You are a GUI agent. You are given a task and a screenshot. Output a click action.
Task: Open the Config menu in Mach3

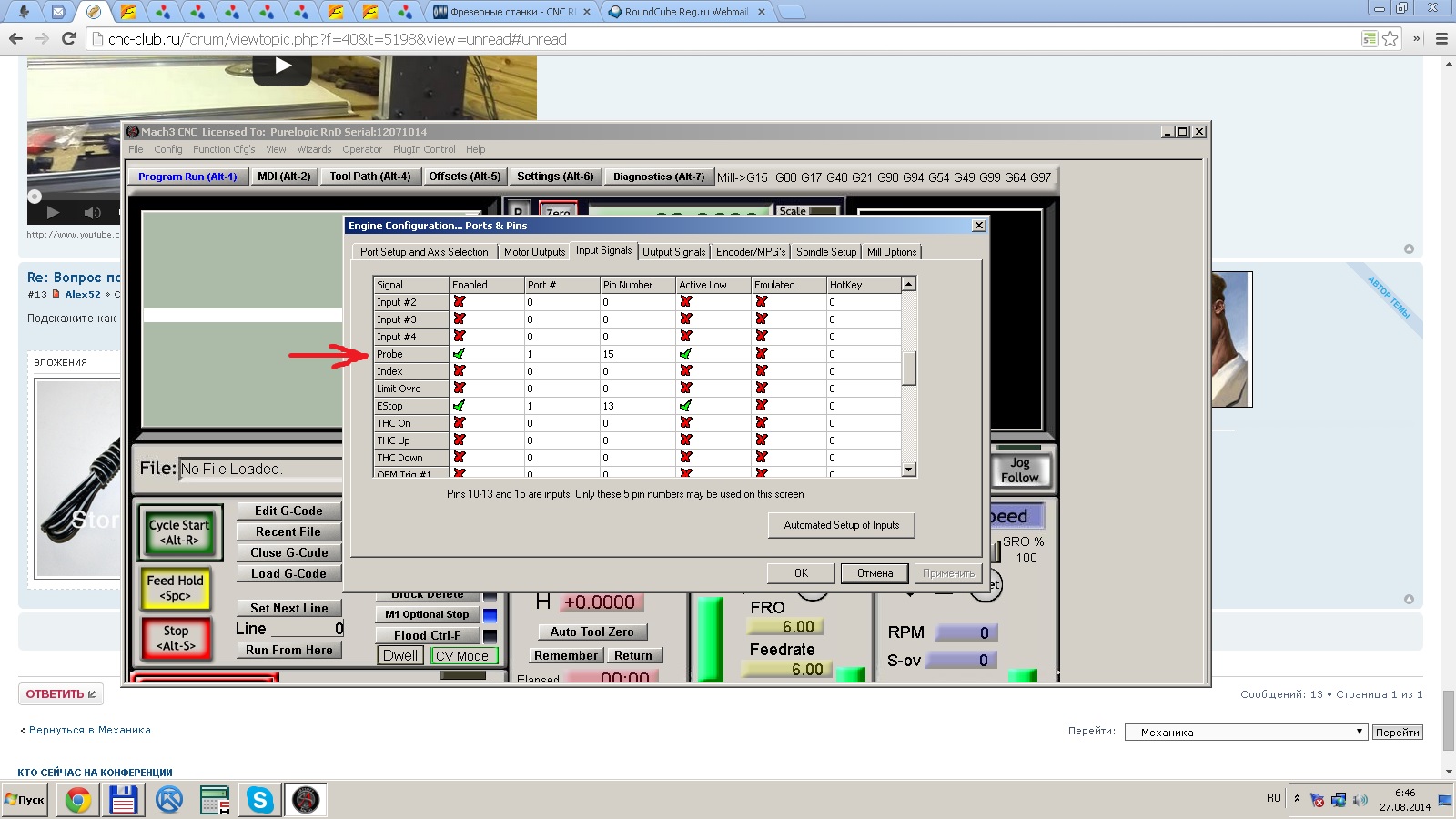point(168,149)
